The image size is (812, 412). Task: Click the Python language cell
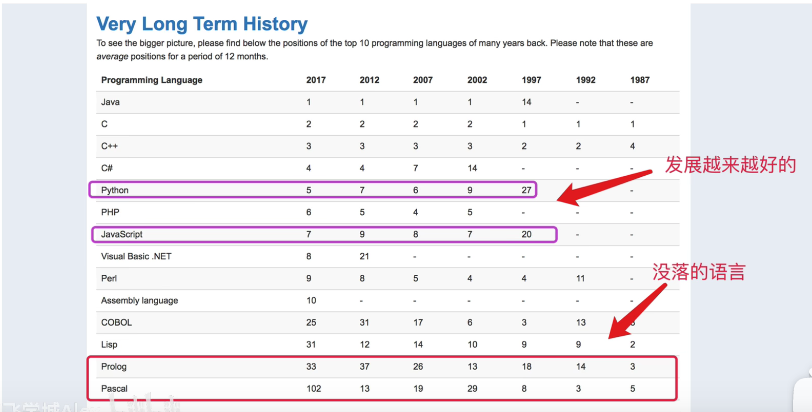[x=115, y=190]
